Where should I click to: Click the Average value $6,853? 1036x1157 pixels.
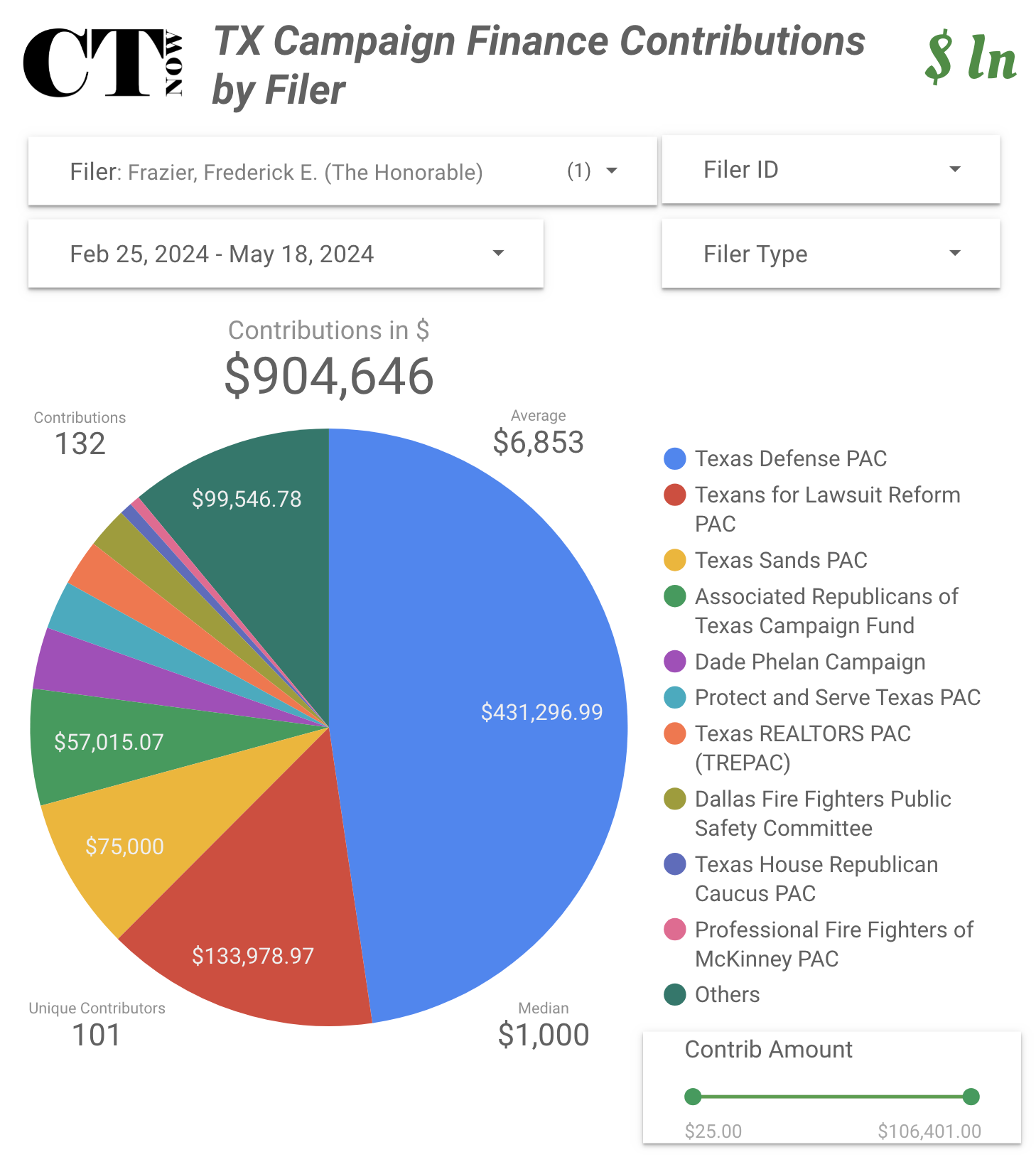click(539, 442)
